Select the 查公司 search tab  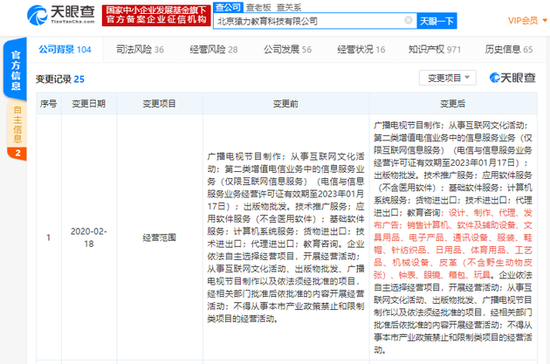pos(228,7)
